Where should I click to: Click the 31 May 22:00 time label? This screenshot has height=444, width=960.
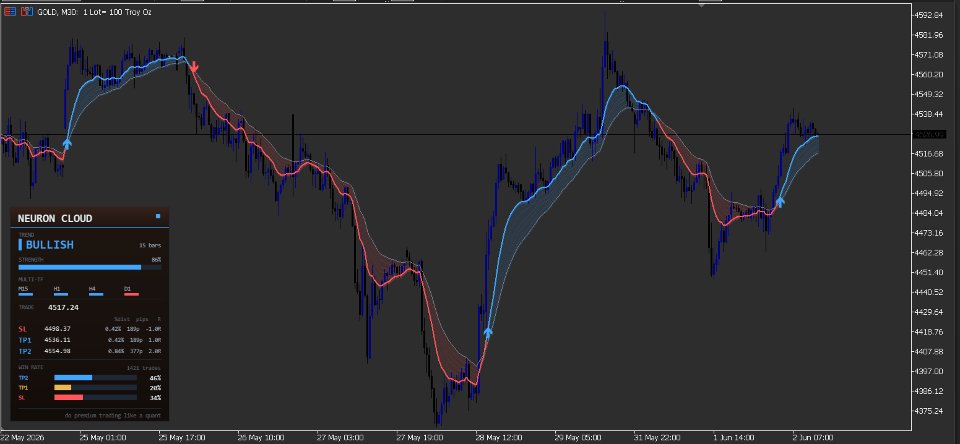pyautogui.click(x=658, y=438)
